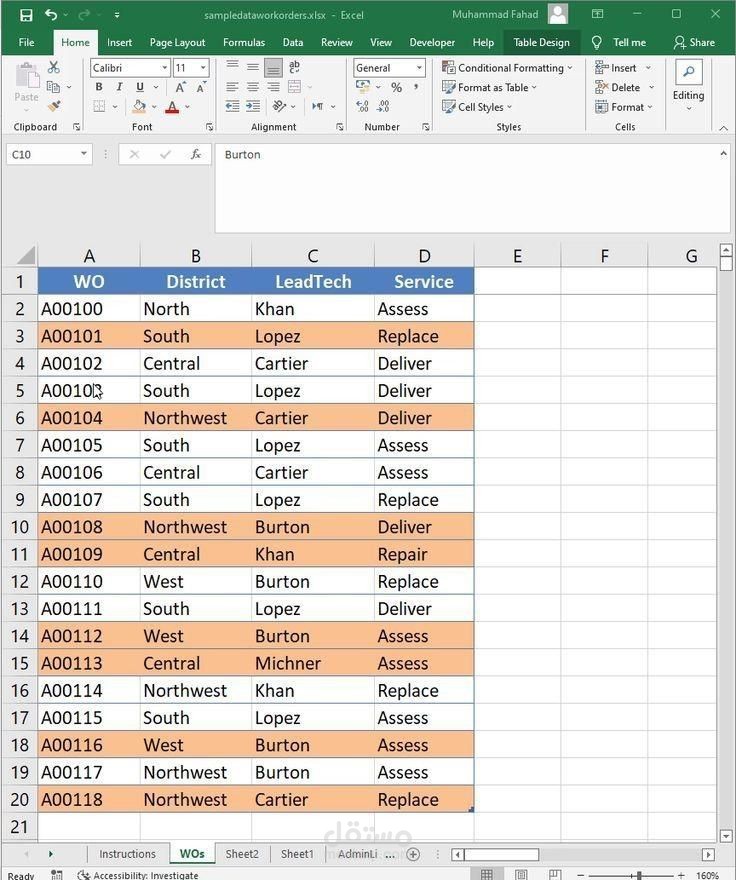This screenshot has height=880, width=736.
Task: Apply font color with red A icon
Action: (172, 106)
